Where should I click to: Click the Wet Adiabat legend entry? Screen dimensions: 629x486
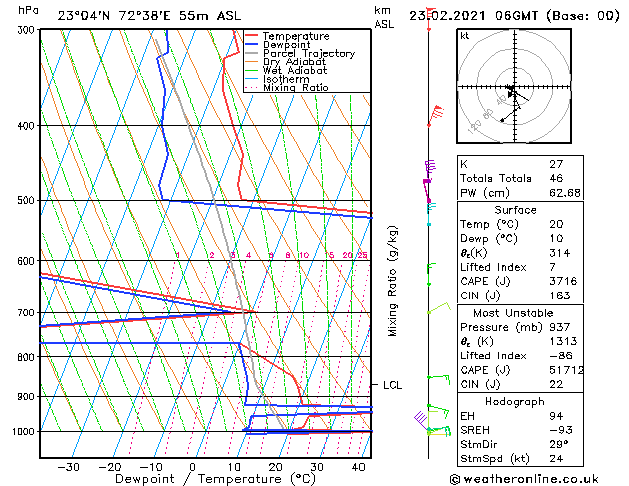[x=286, y=70]
